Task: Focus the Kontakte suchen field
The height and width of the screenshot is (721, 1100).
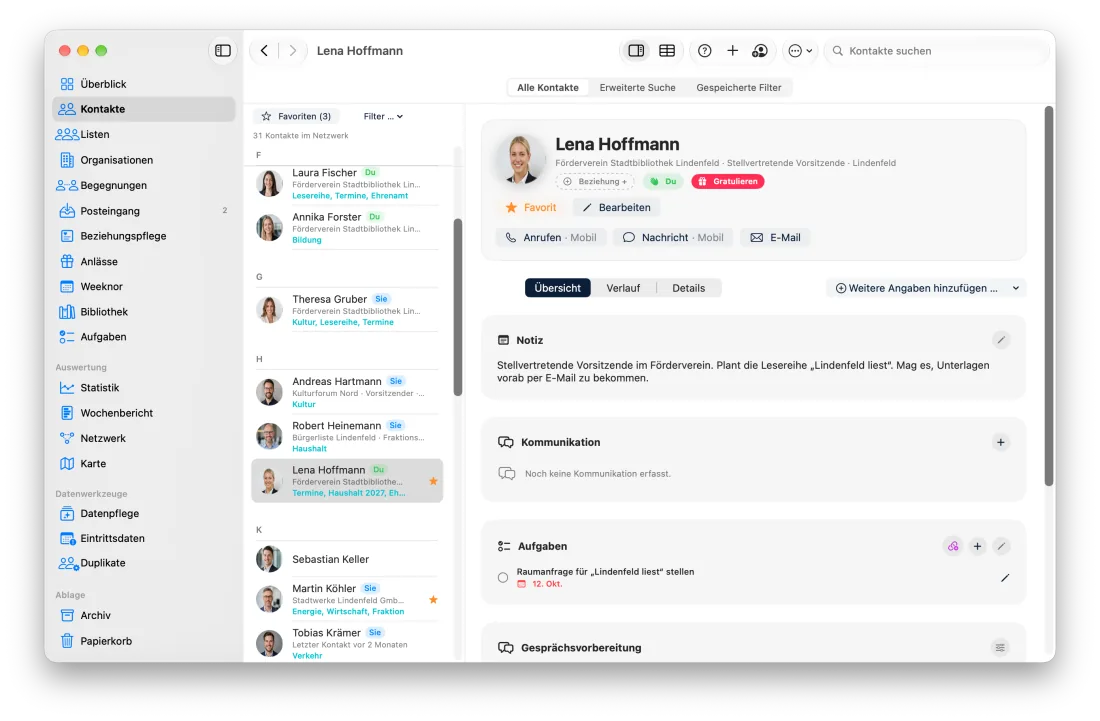Action: click(x=938, y=50)
